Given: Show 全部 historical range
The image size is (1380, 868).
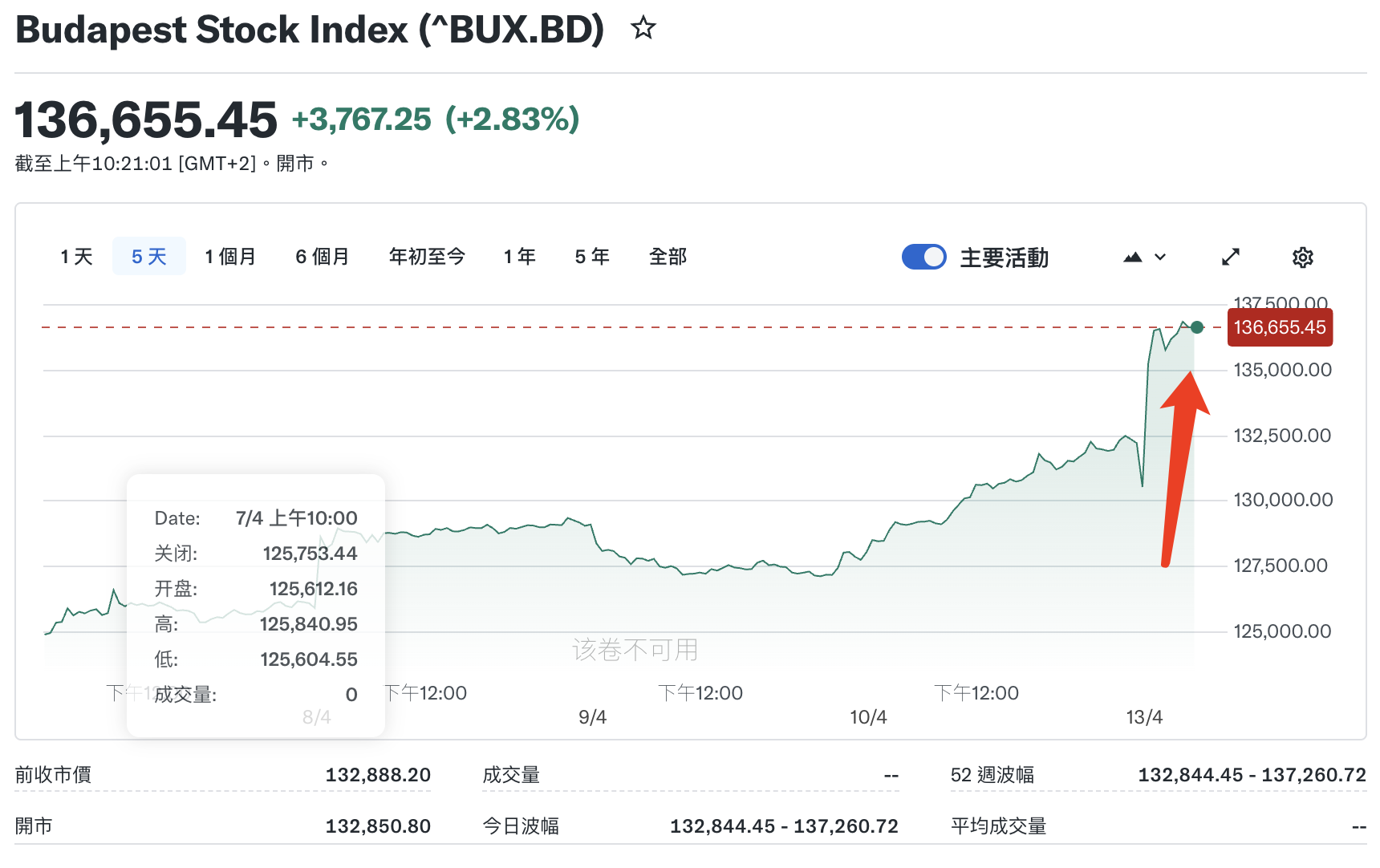Looking at the screenshot, I should 668,257.
